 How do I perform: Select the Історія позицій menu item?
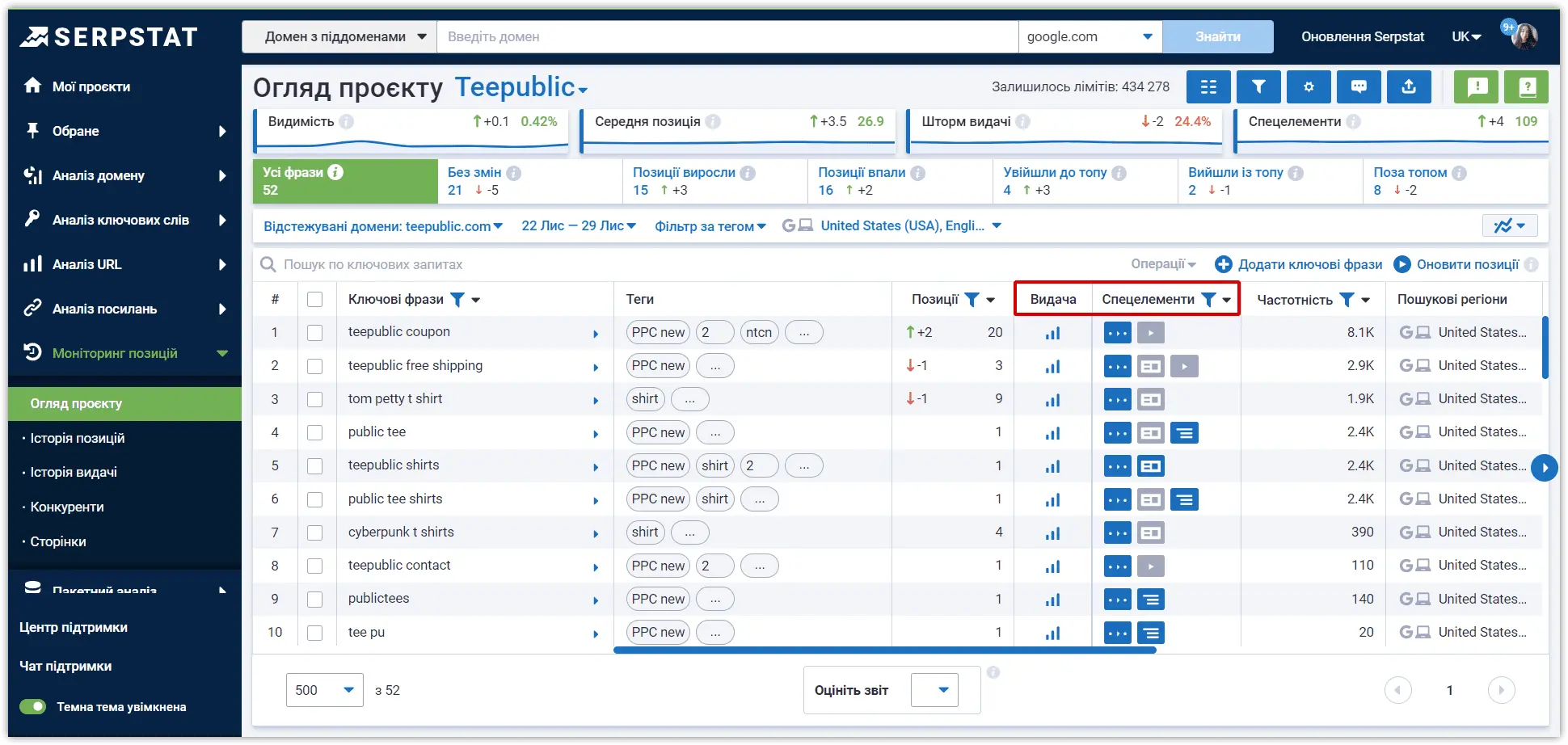(78, 438)
